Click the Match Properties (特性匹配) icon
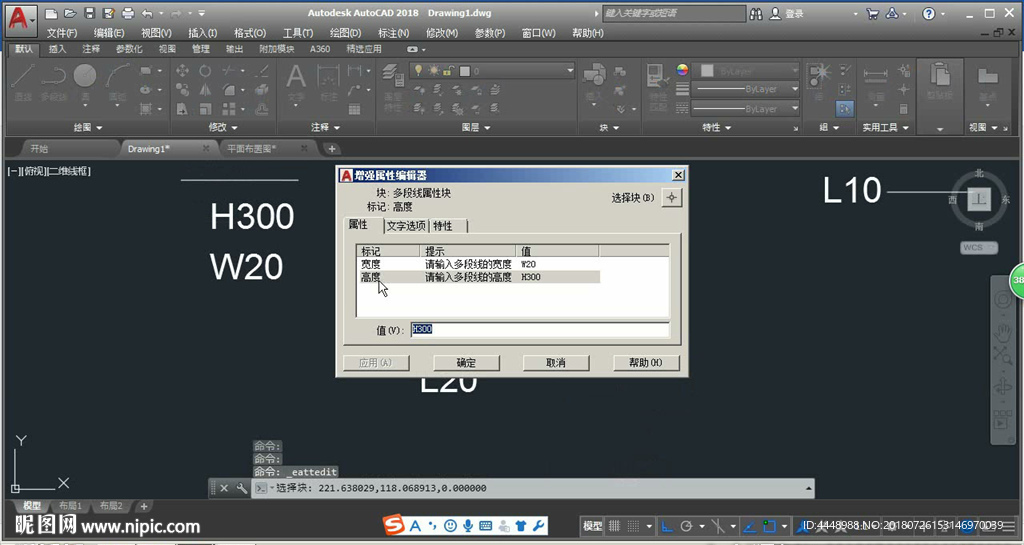The image size is (1024, 545). click(x=657, y=88)
